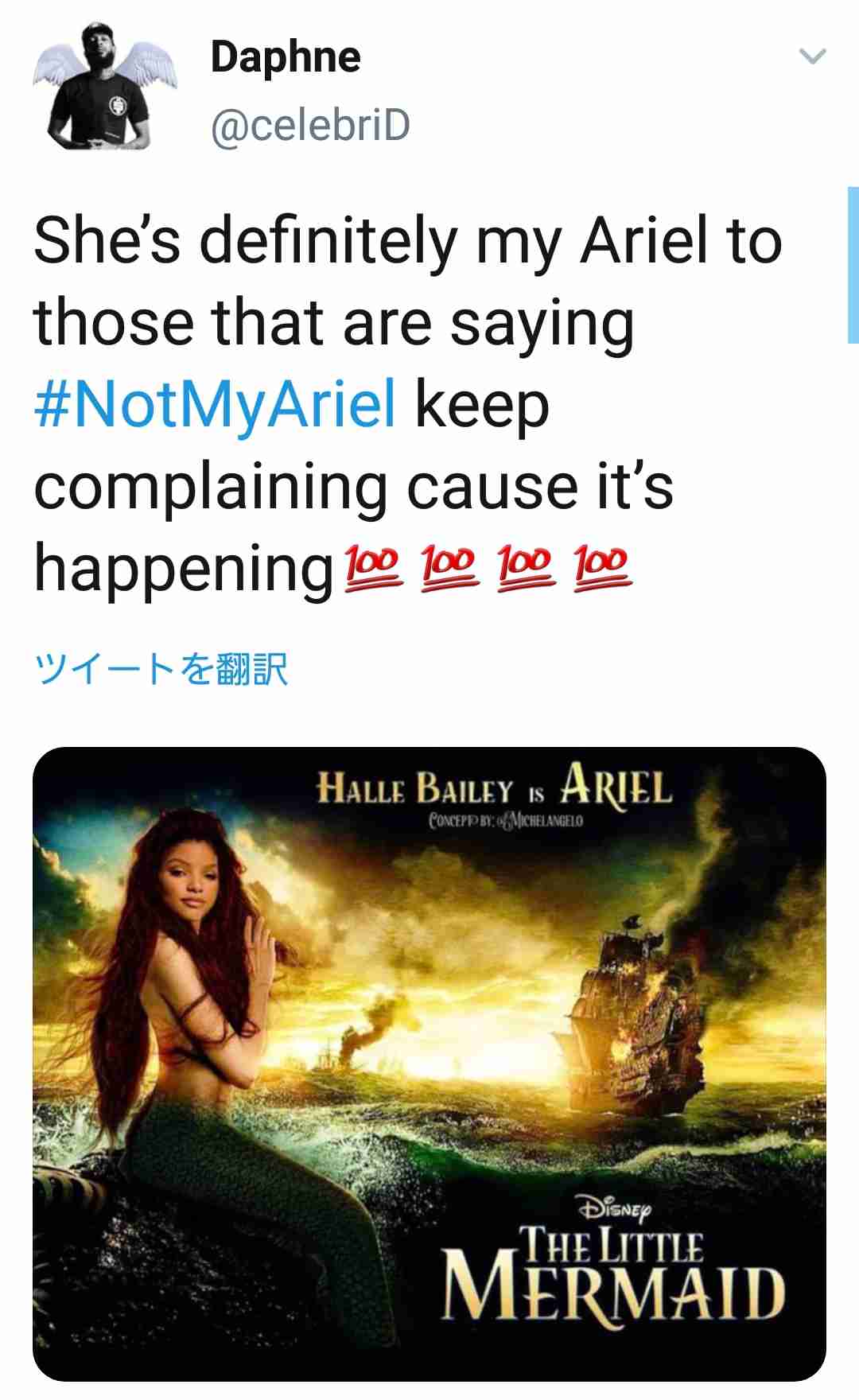Tap the 'Concept by' credit text
859x1400 pixels.
pyautogui.click(x=506, y=820)
